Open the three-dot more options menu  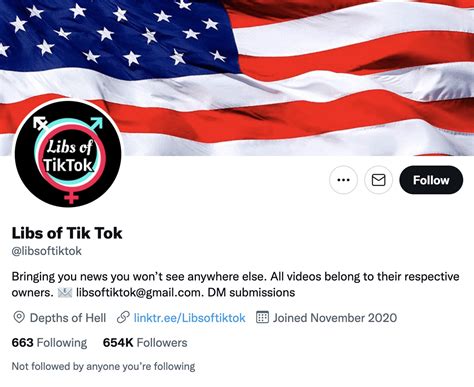[343, 180]
